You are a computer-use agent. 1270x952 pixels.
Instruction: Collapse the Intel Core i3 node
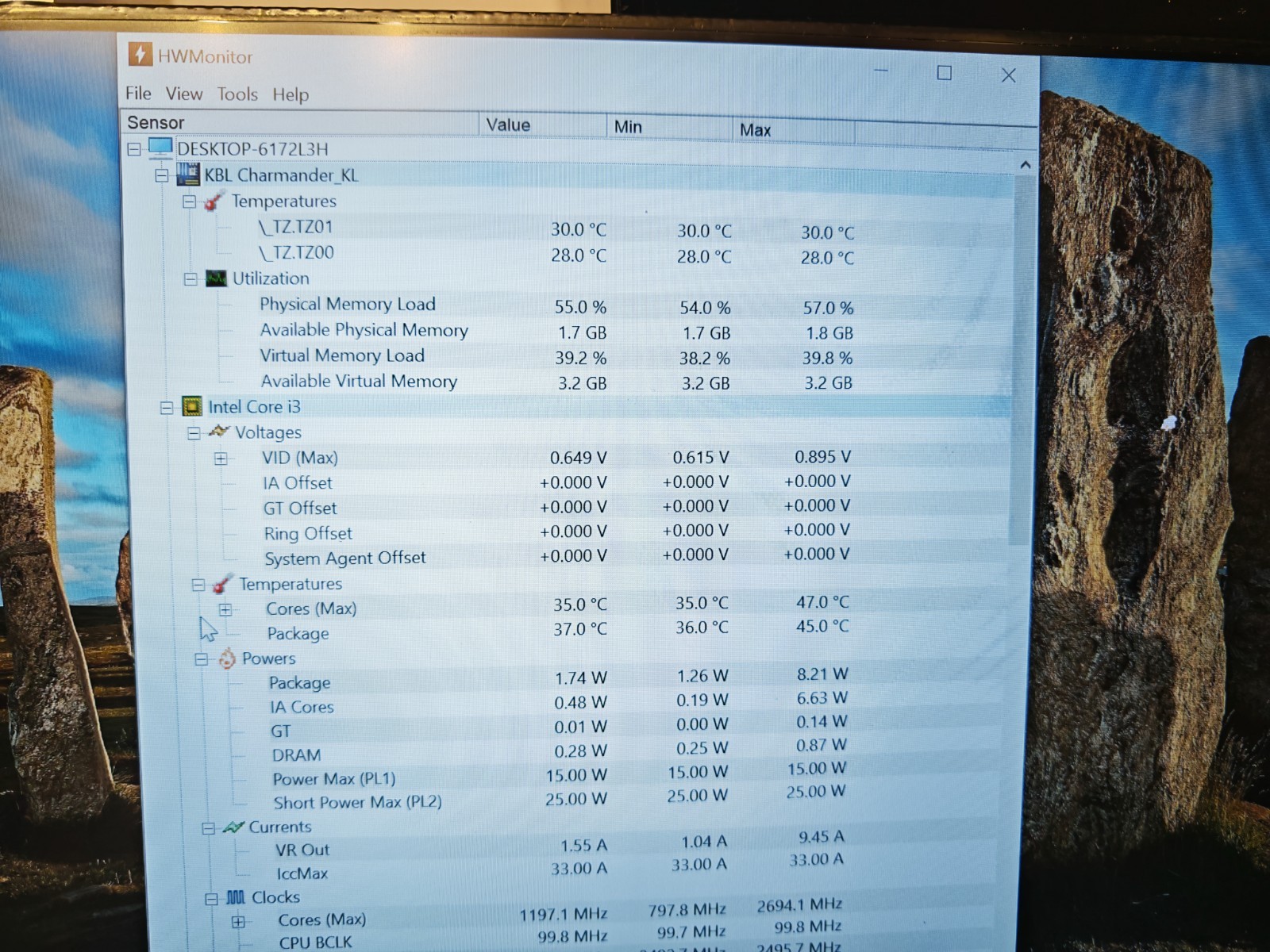167,407
